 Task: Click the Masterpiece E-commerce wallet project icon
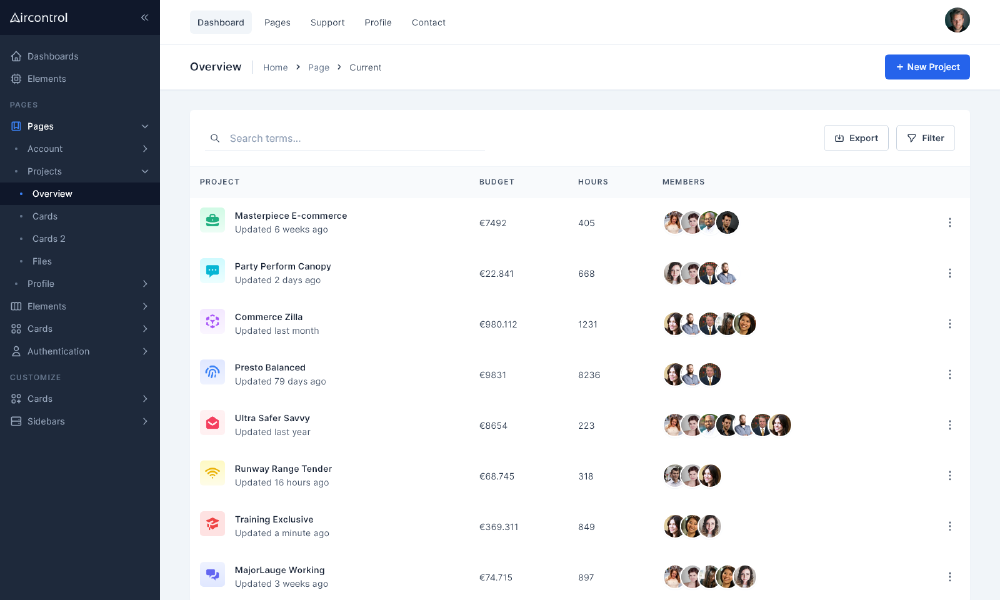tap(212, 221)
